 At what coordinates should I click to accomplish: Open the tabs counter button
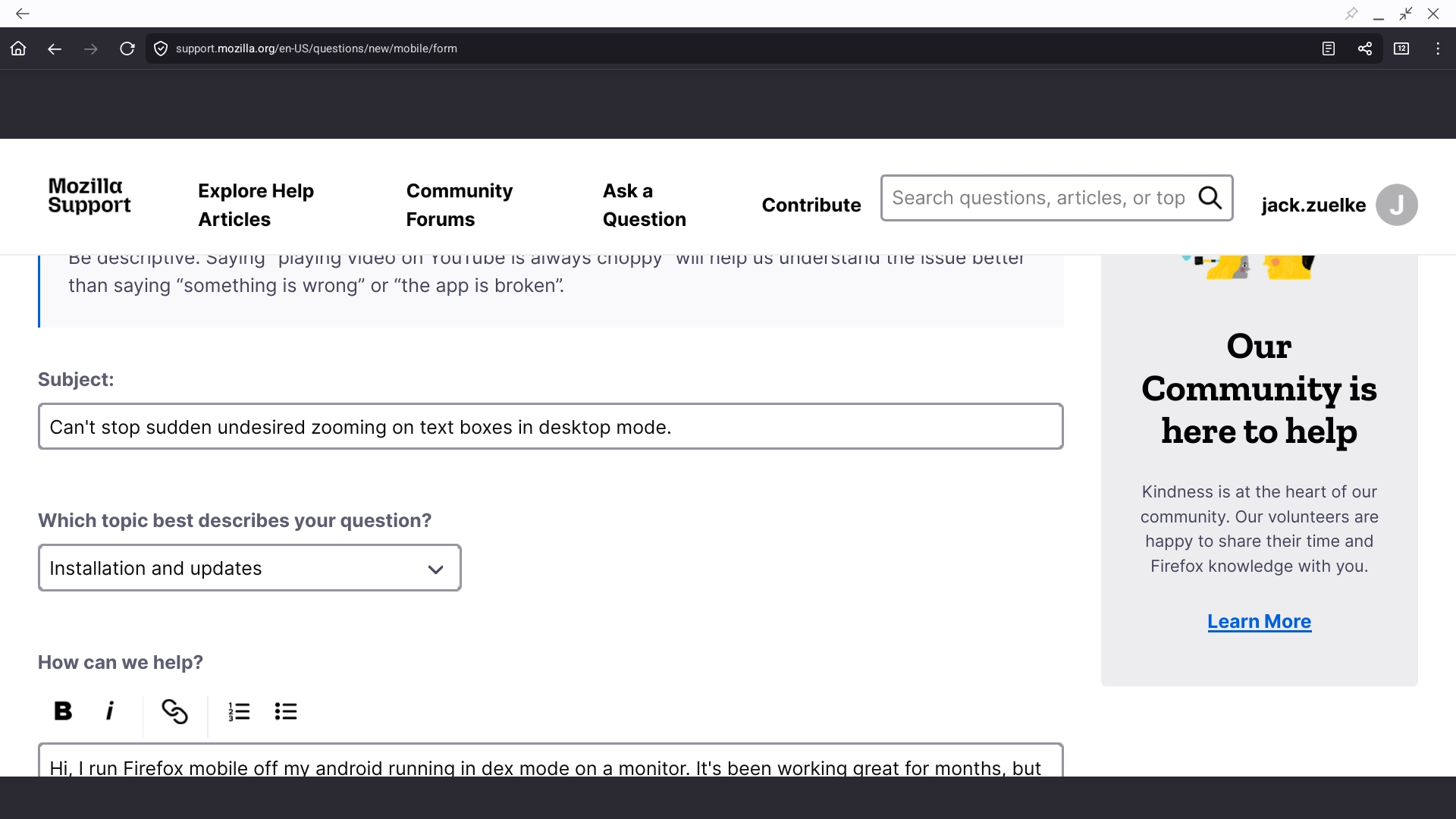[1401, 49]
